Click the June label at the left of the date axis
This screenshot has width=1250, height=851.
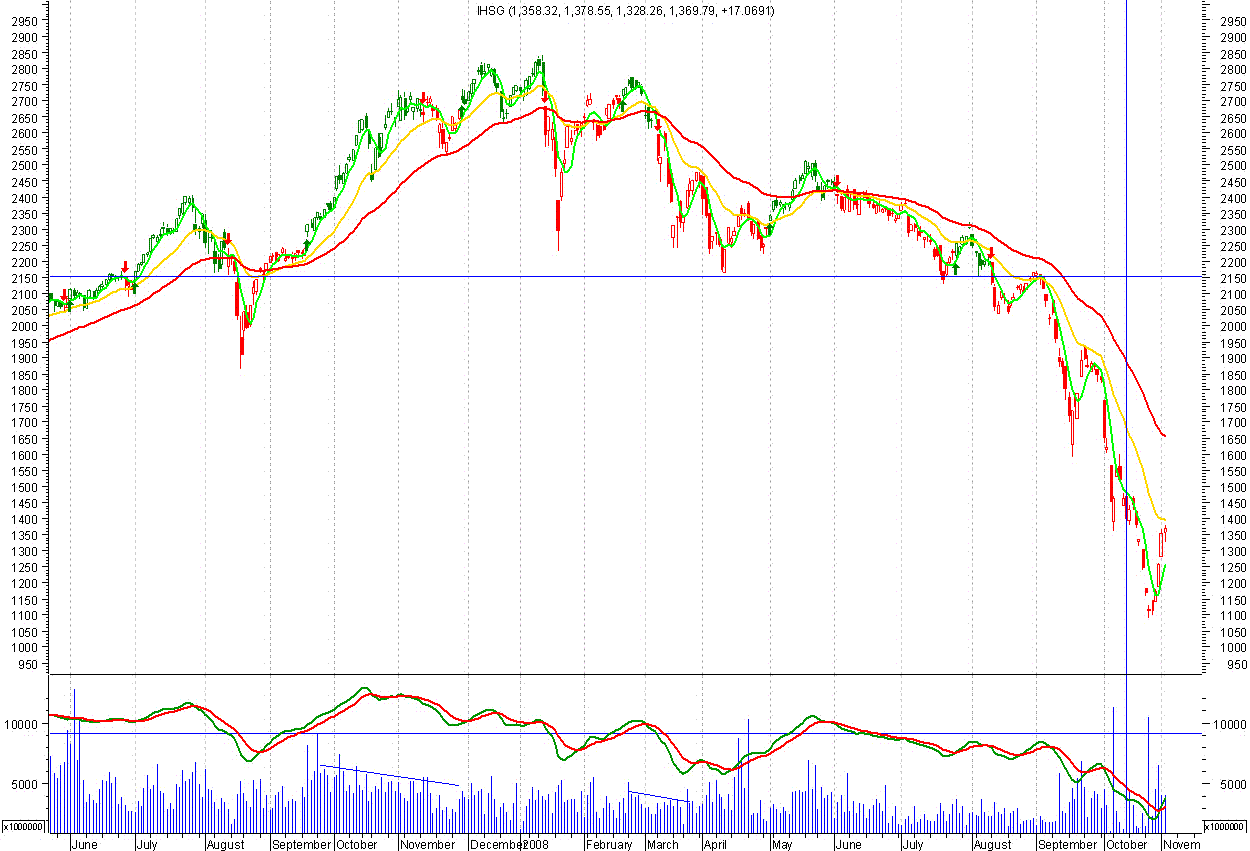(85, 845)
